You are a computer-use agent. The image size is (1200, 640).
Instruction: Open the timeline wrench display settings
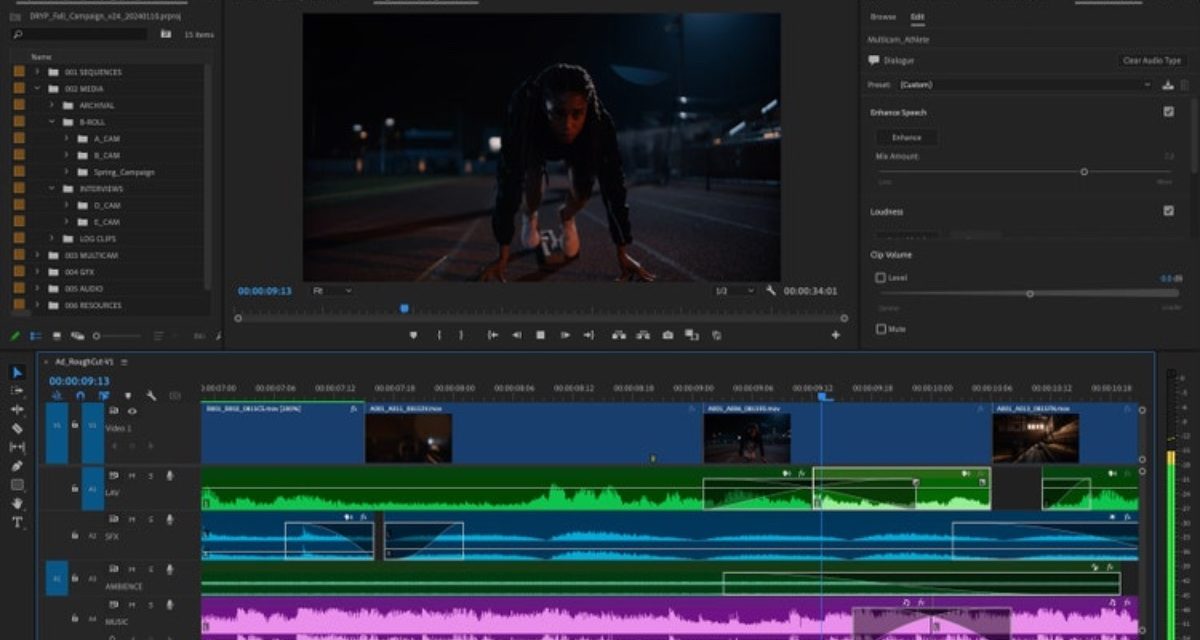click(x=151, y=396)
